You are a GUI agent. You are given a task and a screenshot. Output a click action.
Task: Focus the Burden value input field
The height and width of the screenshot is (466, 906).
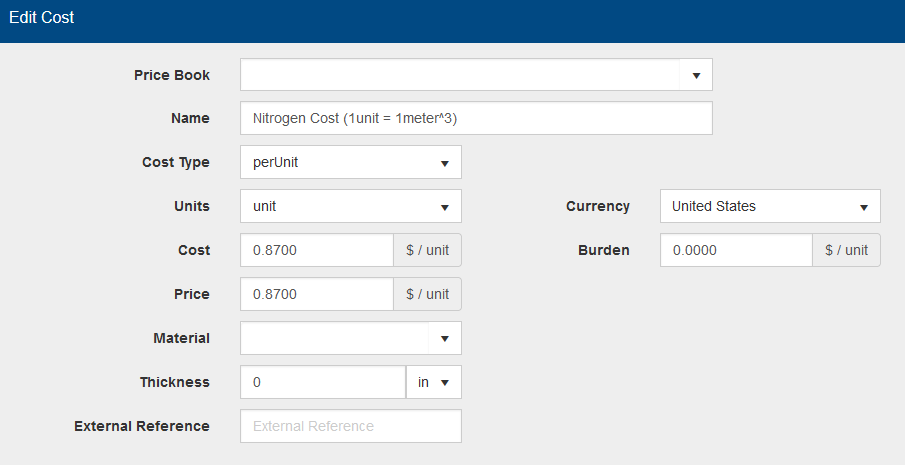pos(736,250)
